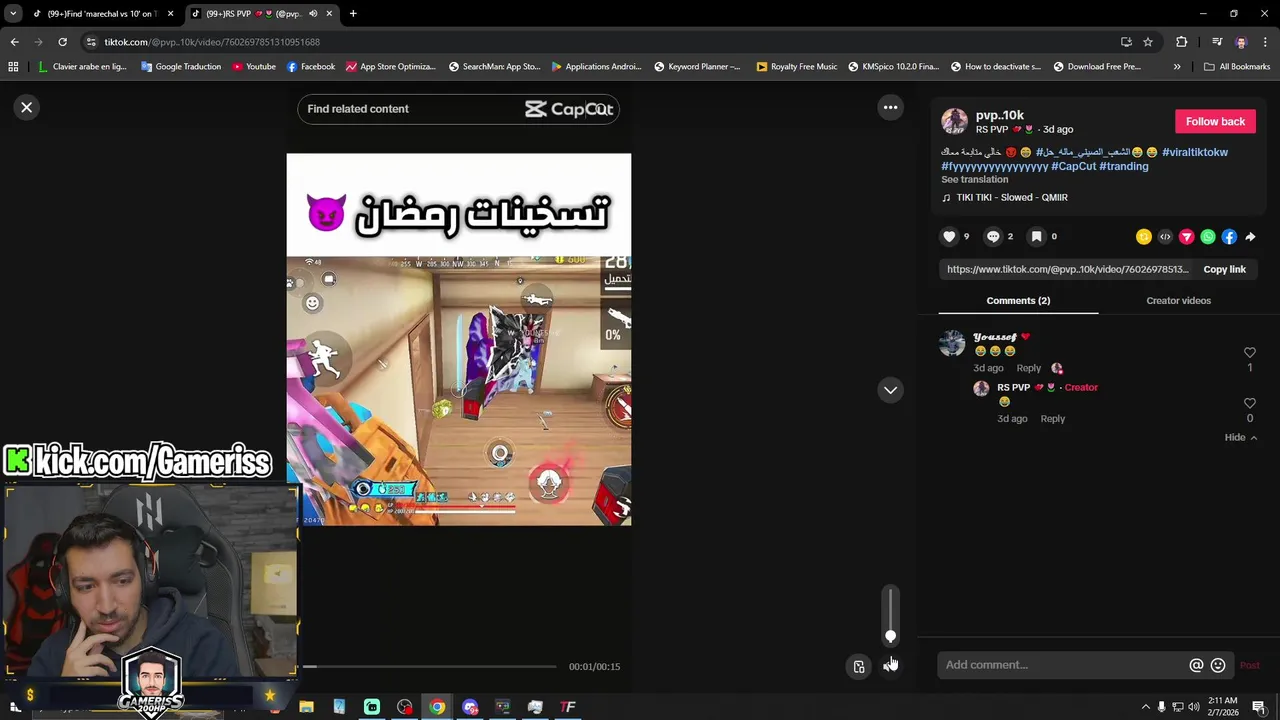The width and height of the screenshot is (1280, 720).
Task: Like RS PVP creator reply
Action: click(x=1249, y=404)
